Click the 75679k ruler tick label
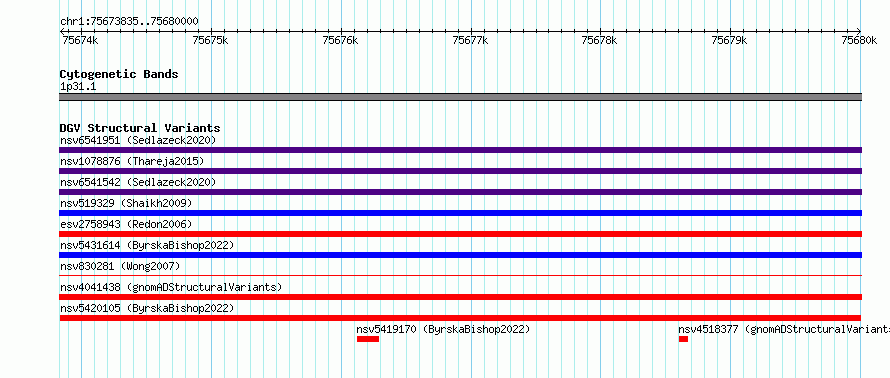The height and width of the screenshot is (378, 890). [730, 40]
